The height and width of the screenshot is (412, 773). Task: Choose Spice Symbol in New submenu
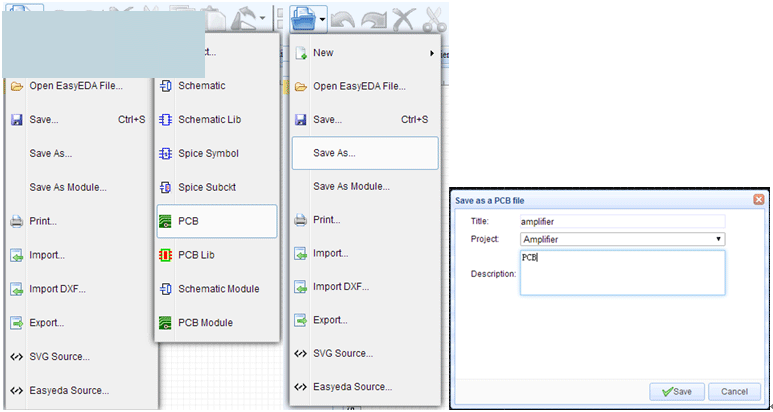217,153
